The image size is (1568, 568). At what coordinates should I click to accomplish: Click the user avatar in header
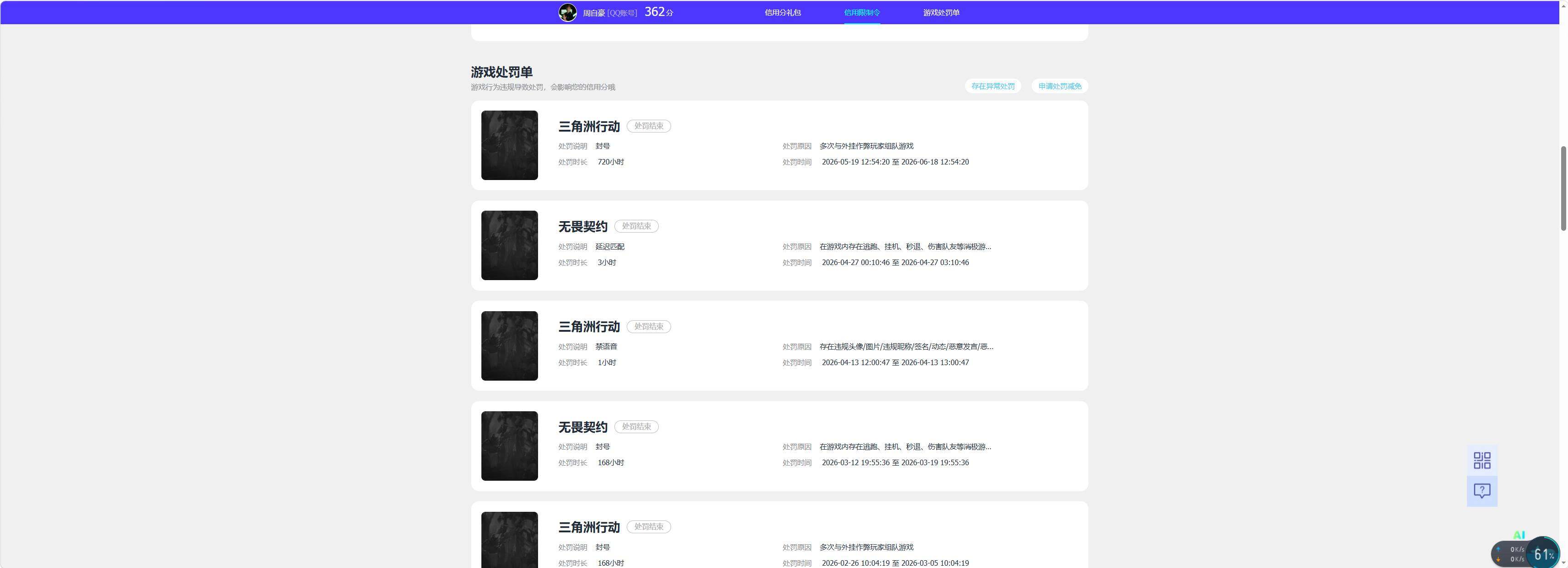point(567,12)
